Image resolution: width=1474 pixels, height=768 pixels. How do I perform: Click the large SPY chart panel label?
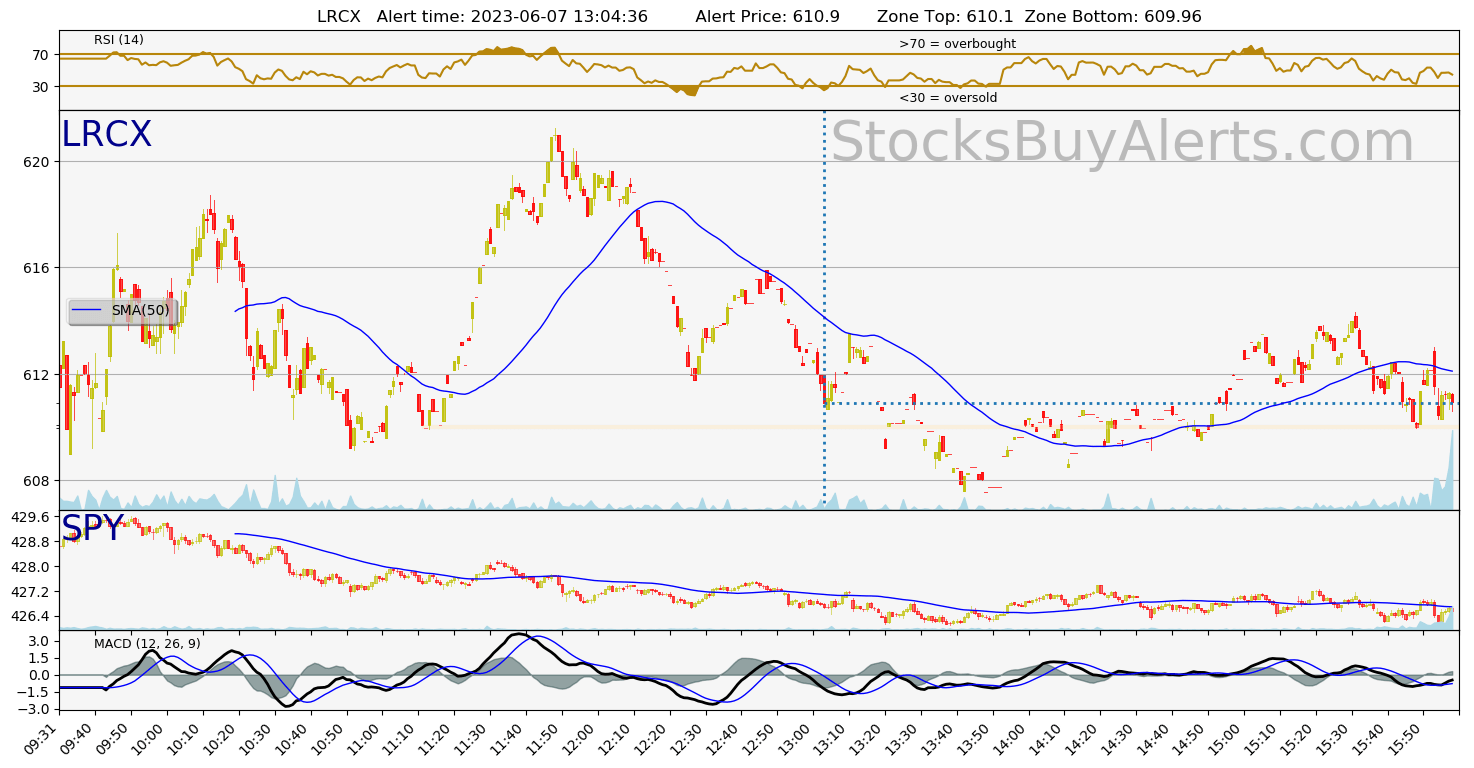92,529
